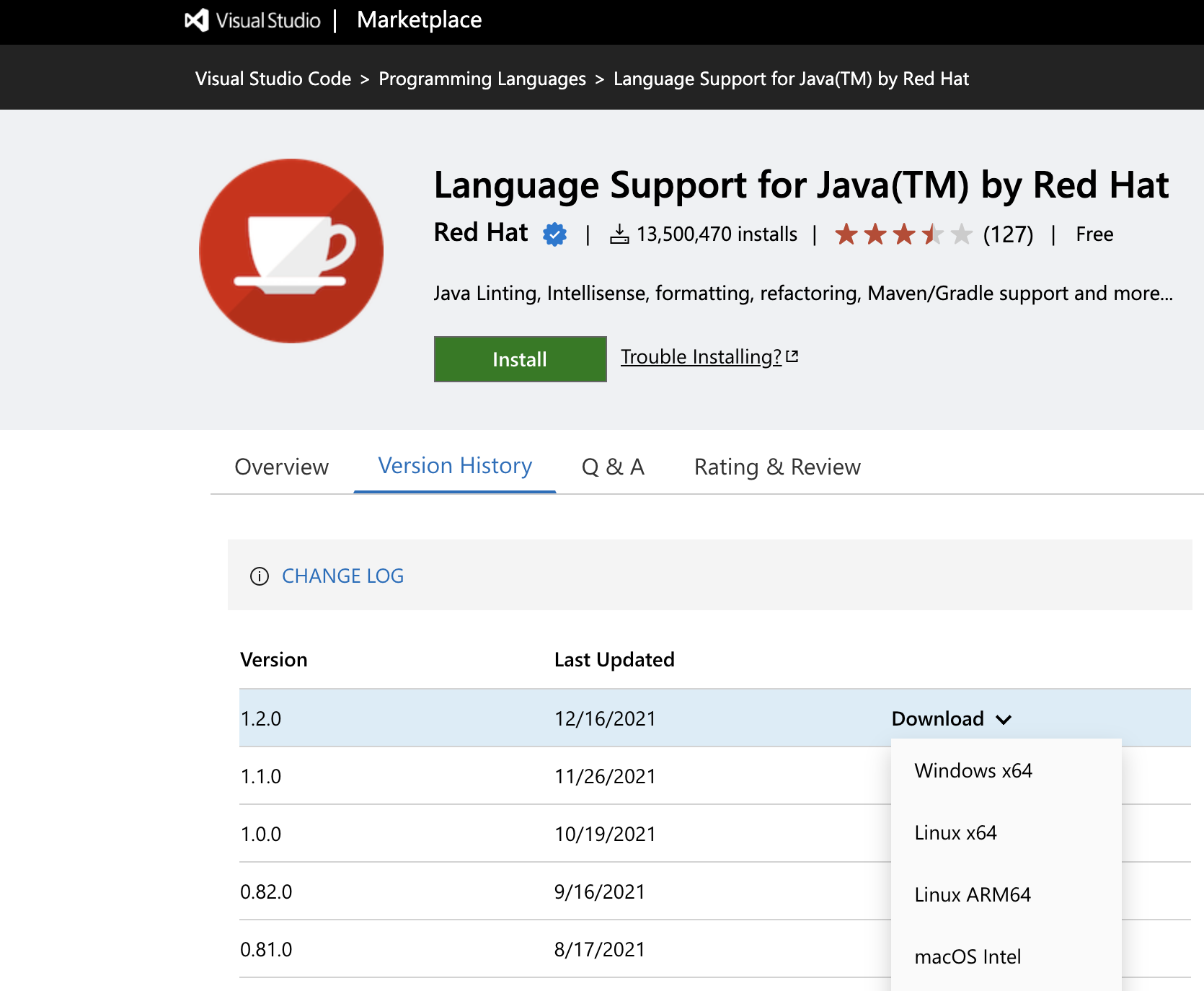Click the info icon beside CHANGE LOG
Viewport: 1204px width, 991px height.
tap(258, 576)
